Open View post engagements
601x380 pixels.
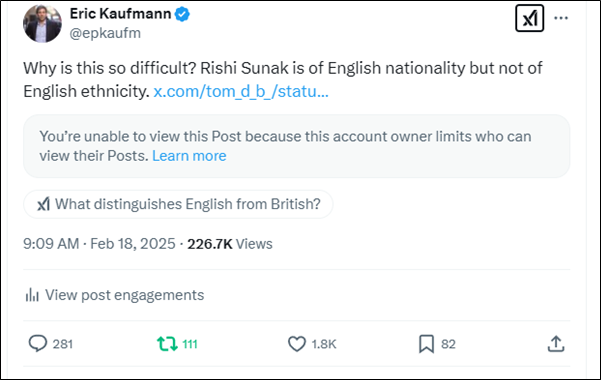click(114, 295)
